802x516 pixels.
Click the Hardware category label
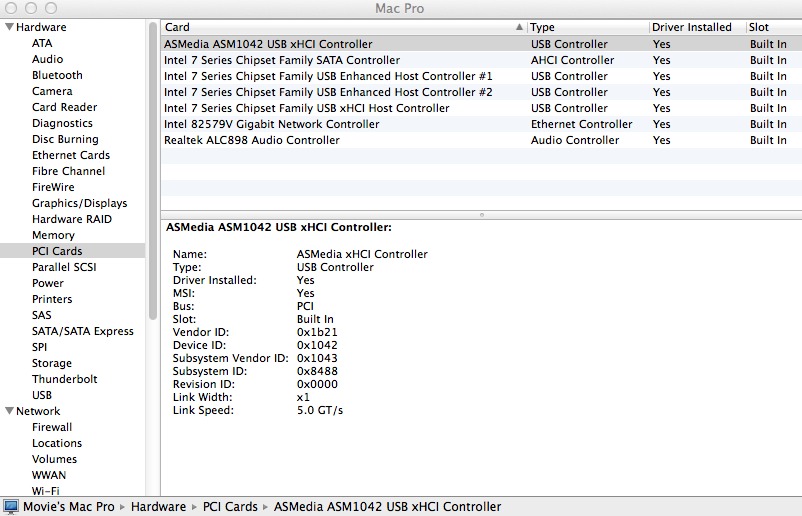point(41,27)
